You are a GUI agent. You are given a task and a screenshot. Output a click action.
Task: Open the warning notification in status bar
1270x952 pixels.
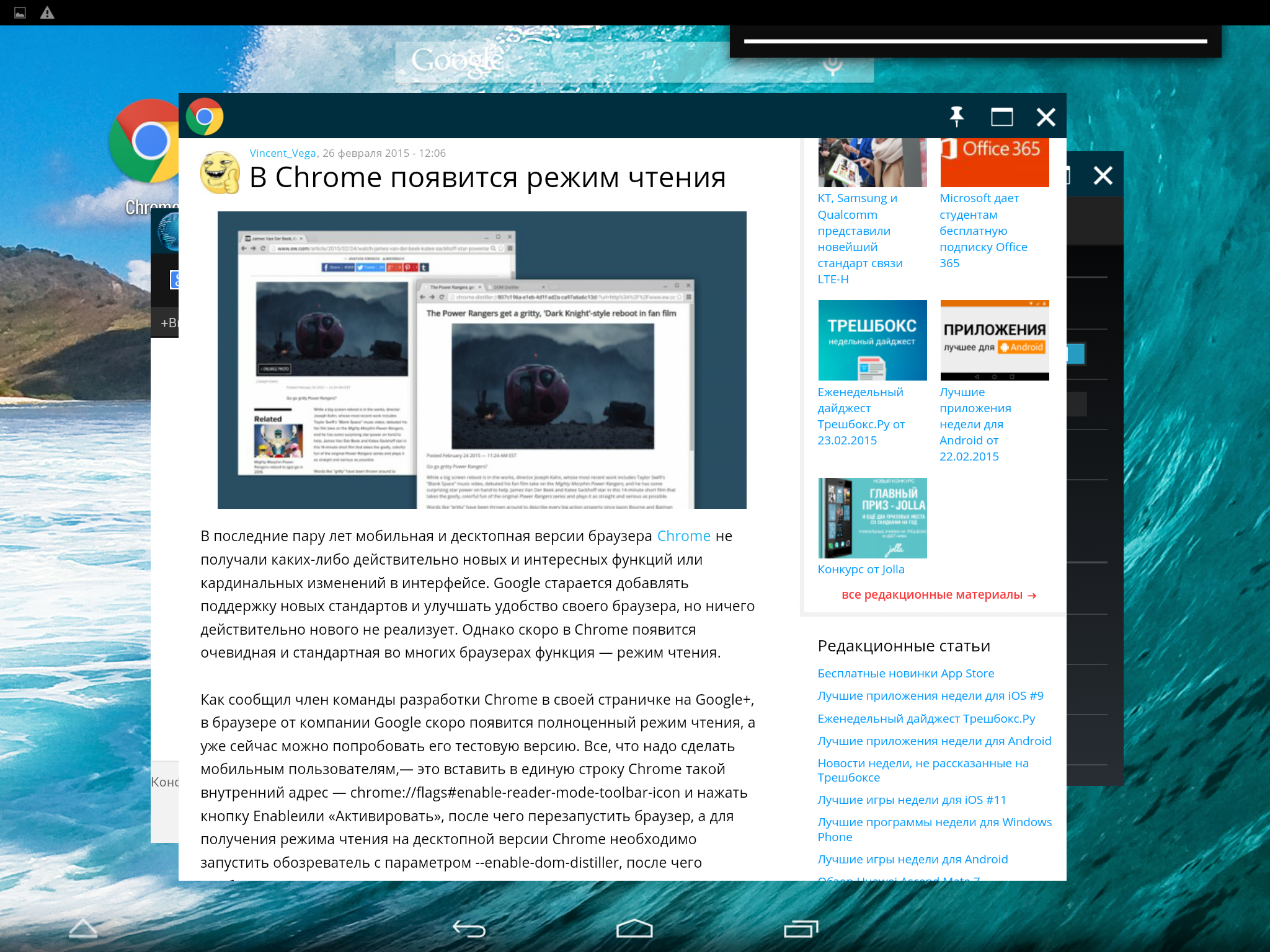click(x=47, y=12)
